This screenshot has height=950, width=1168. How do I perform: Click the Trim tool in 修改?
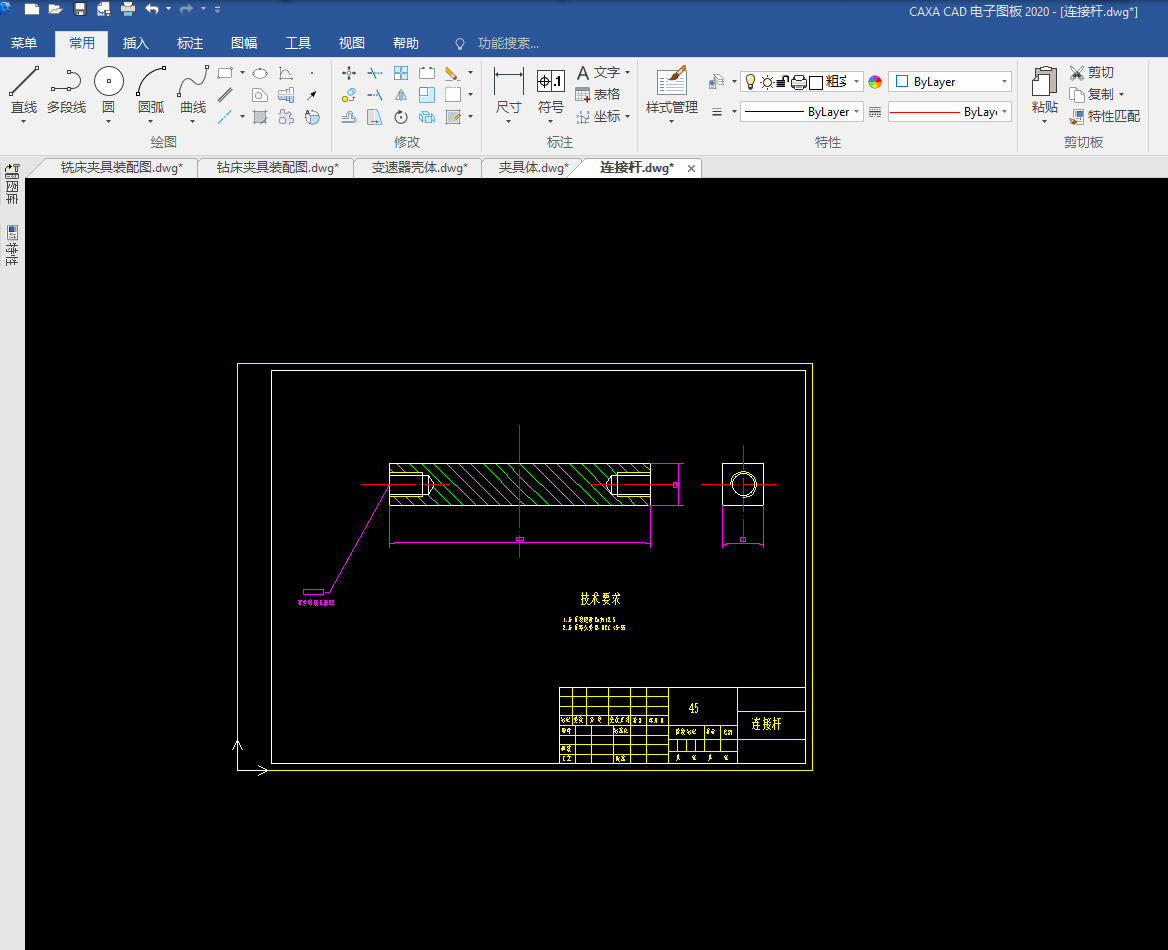(x=375, y=73)
